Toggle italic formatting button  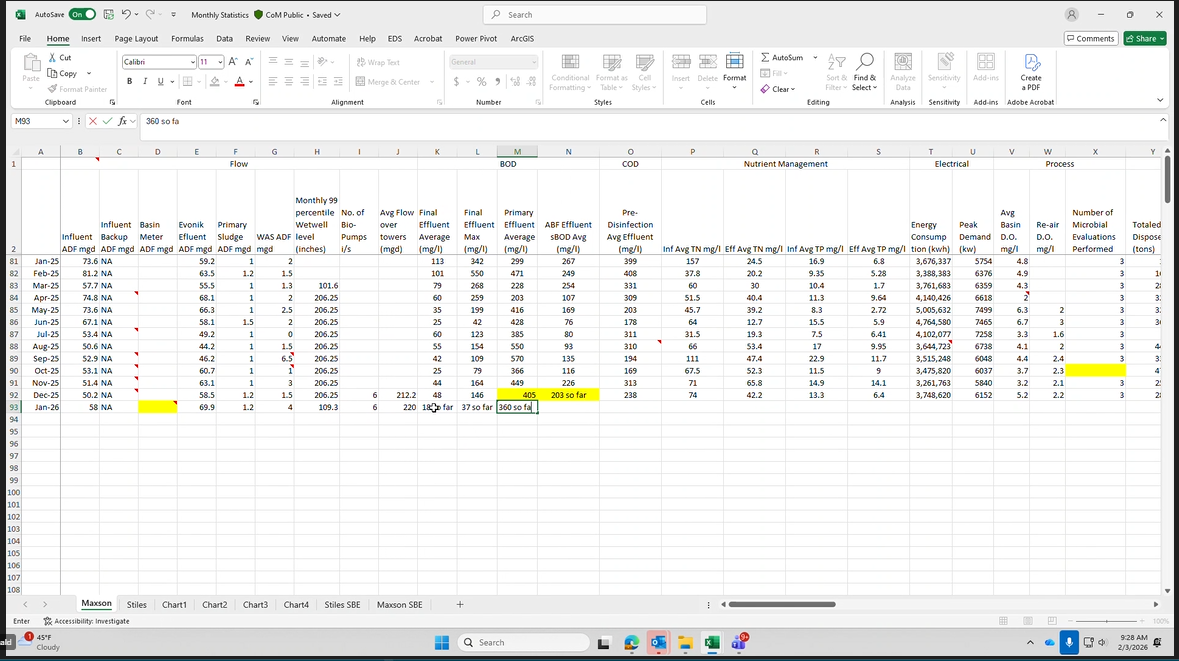tap(145, 81)
